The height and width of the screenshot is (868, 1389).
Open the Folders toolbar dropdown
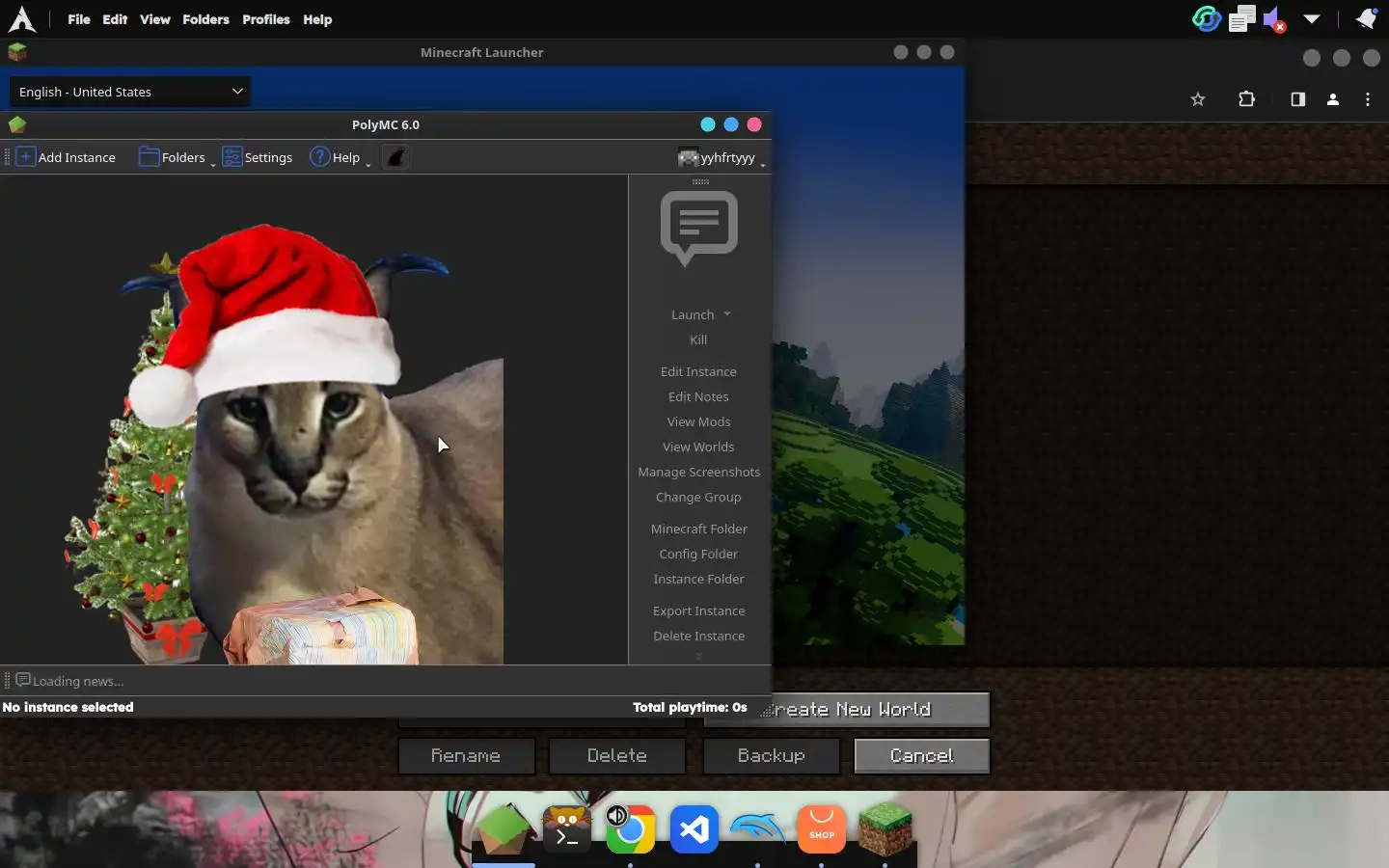click(177, 157)
